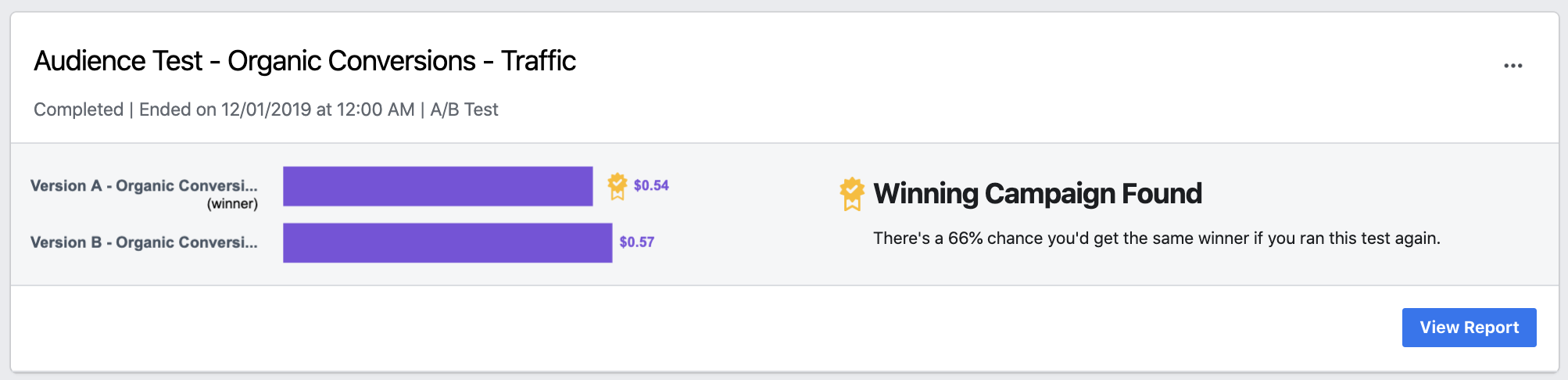Click the large award badge next to Winning Campaign Found

coord(852,194)
